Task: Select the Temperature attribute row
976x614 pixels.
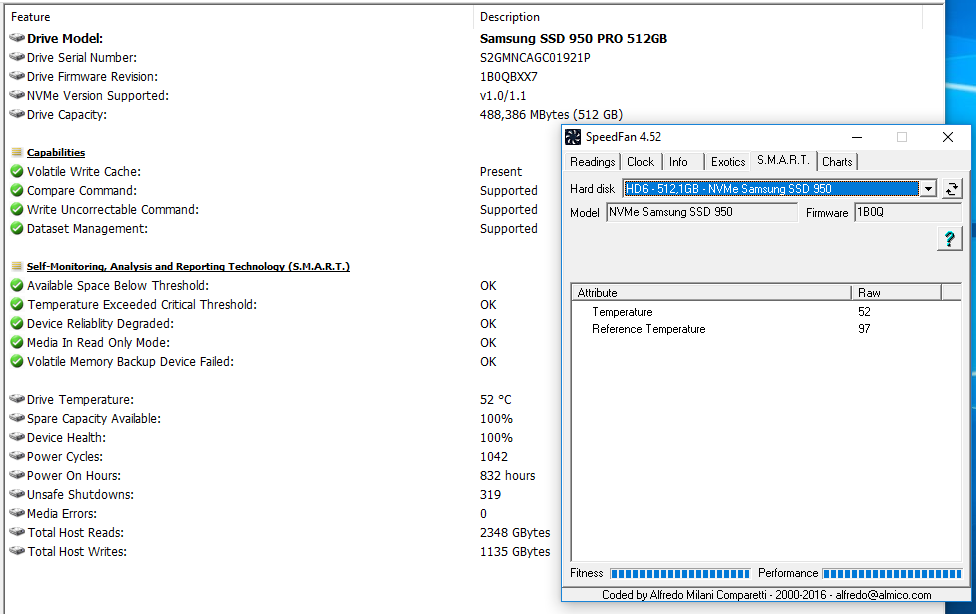Action: tap(767, 312)
